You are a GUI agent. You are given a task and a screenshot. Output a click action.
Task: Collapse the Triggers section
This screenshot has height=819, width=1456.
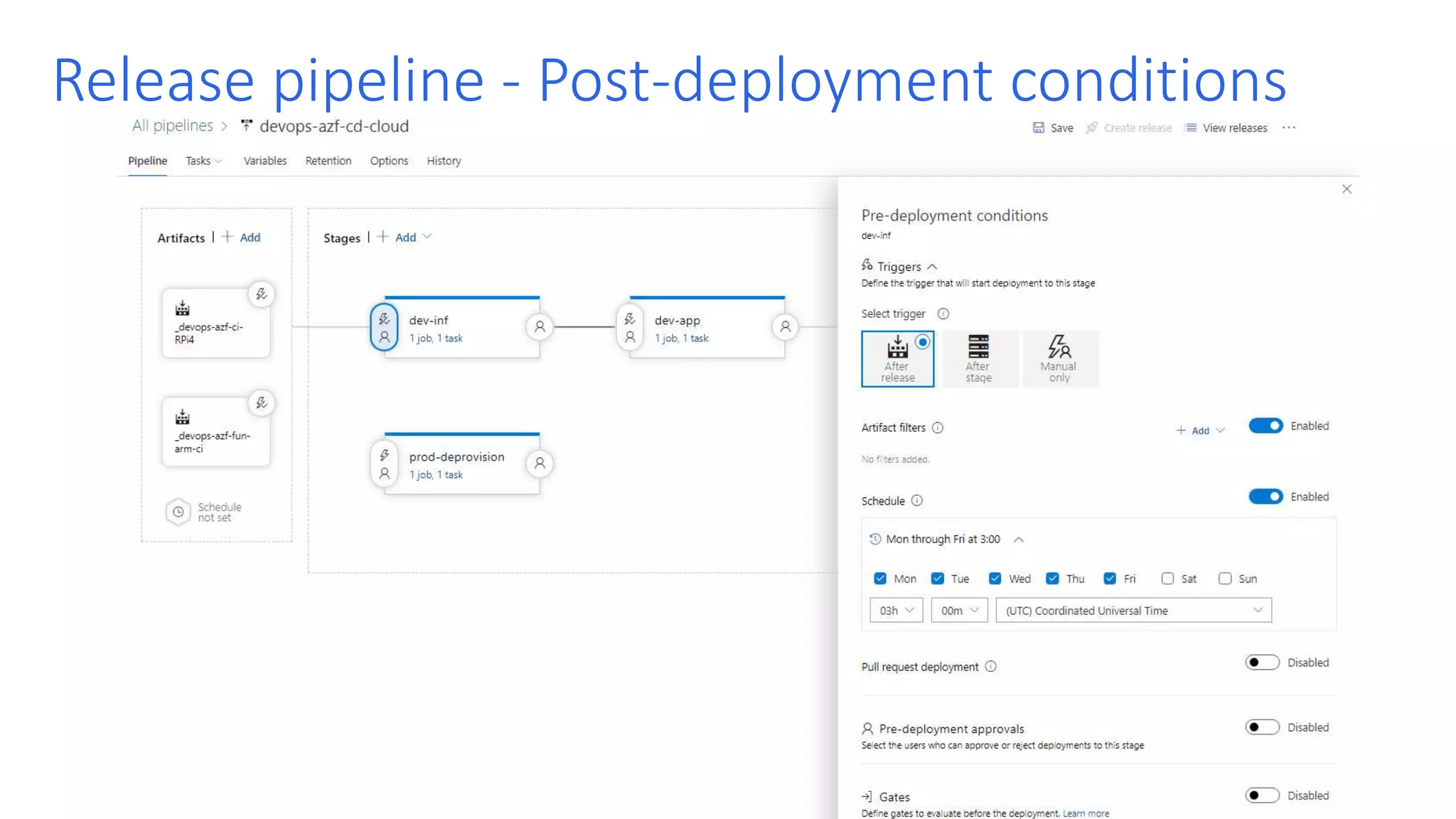(x=932, y=267)
